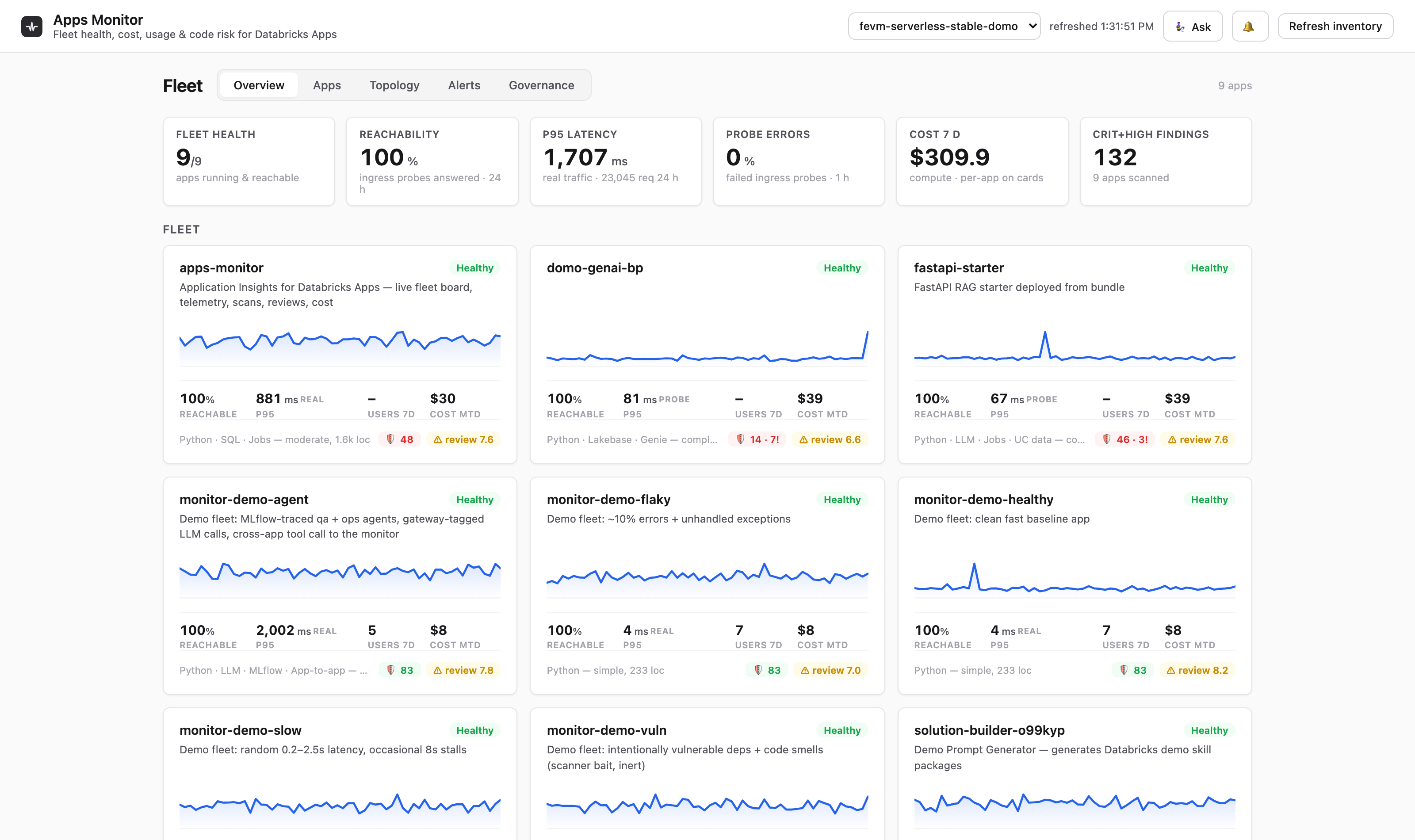Click the Healthy status badge on monitor-demo-slow

(x=475, y=730)
